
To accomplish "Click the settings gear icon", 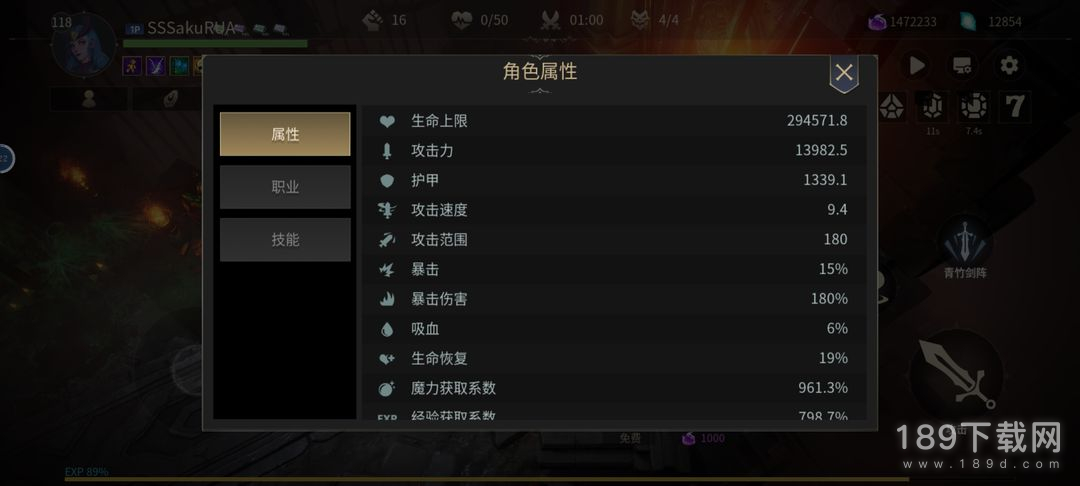I will [1009, 65].
